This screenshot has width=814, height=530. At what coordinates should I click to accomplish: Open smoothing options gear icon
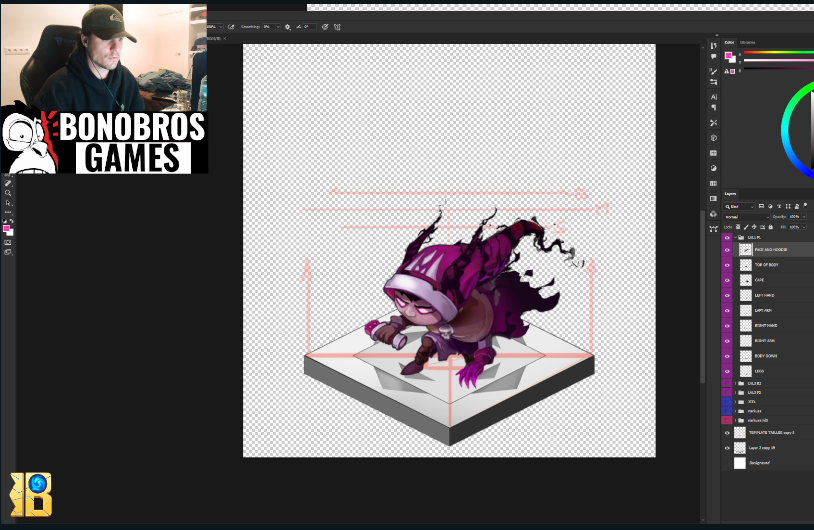click(288, 27)
